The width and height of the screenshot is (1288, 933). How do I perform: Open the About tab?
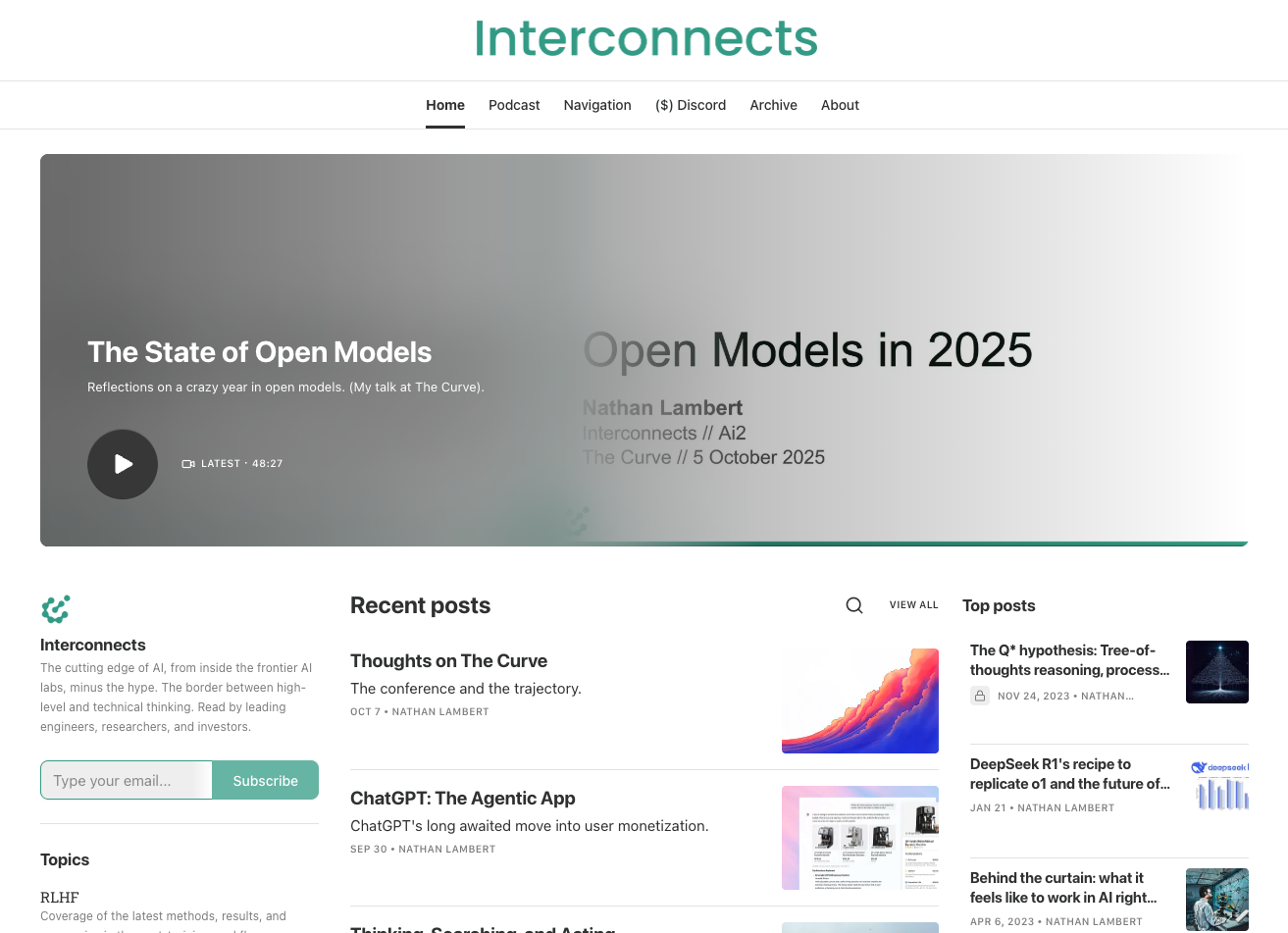click(840, 105)
